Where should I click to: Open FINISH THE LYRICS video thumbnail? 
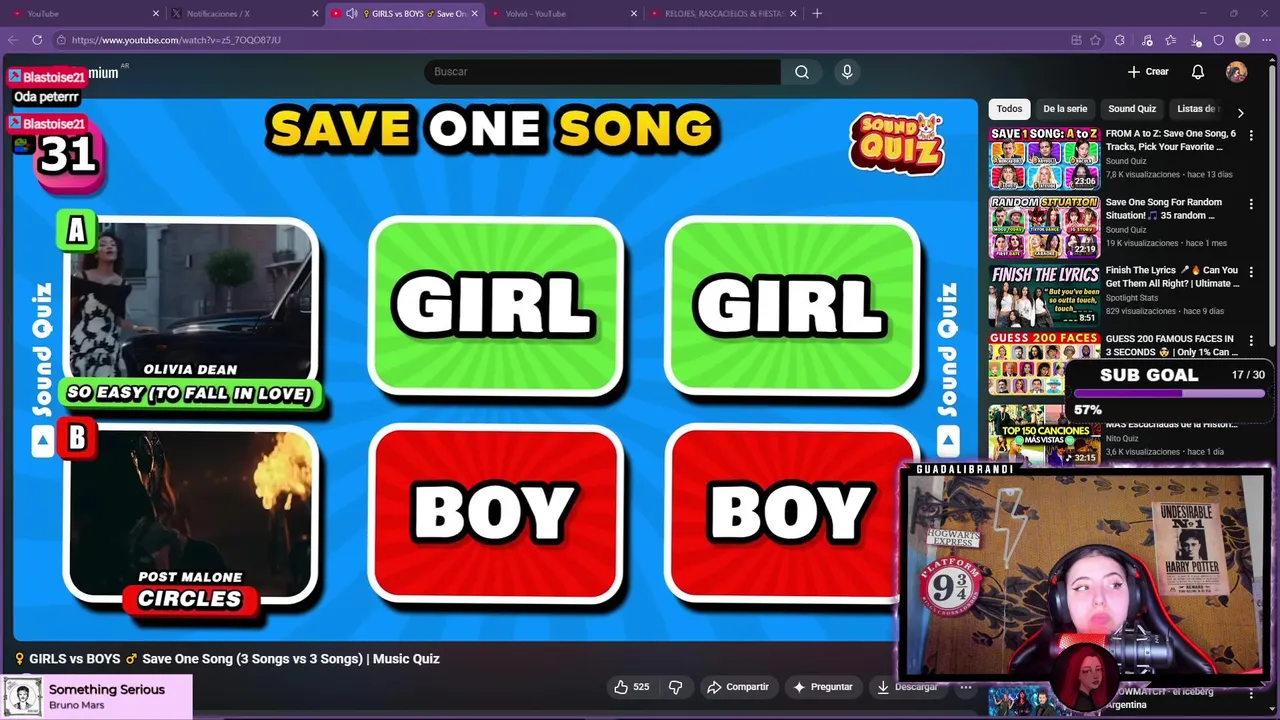click(1044, 295)
